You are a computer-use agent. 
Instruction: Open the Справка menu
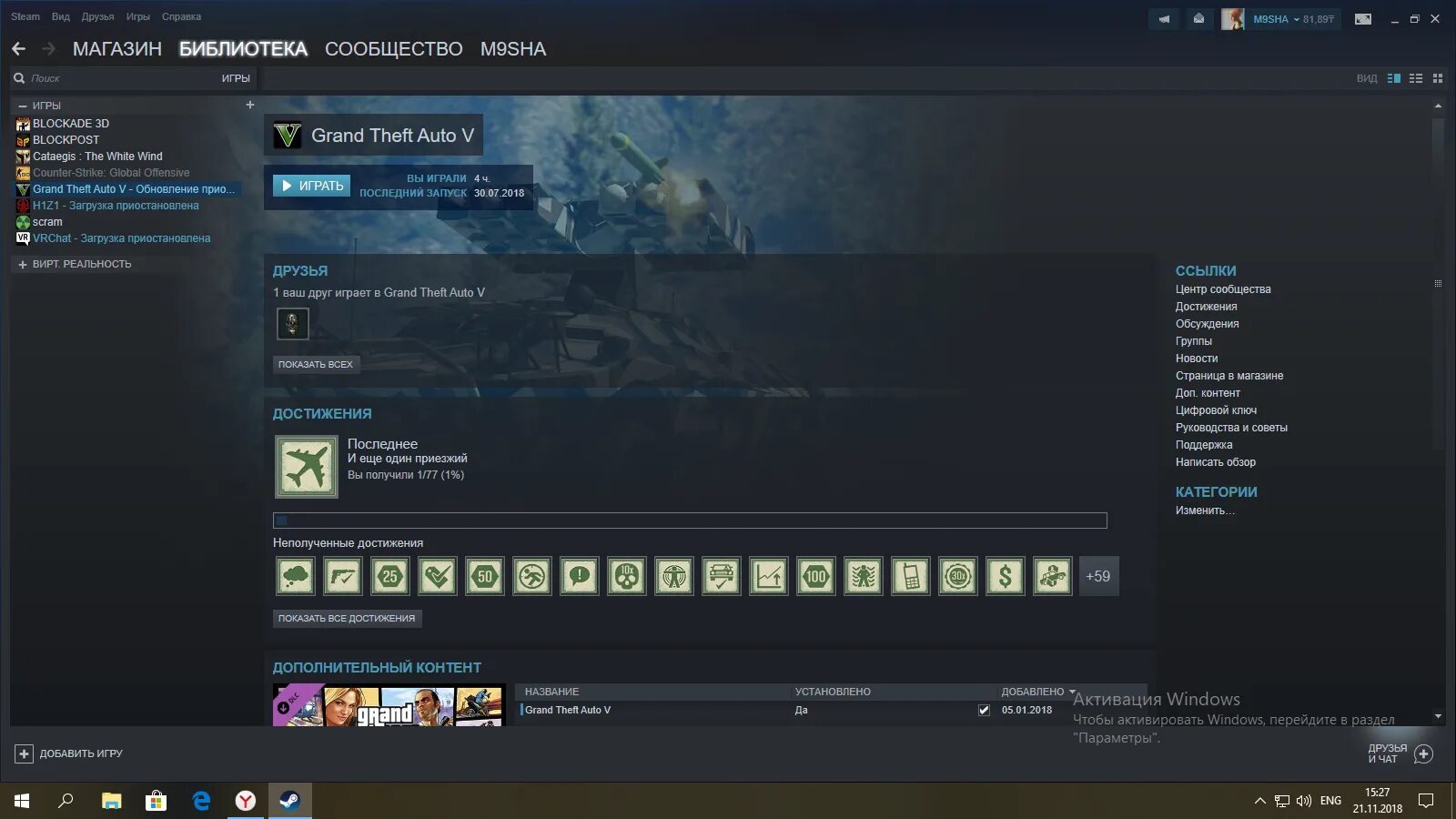point(181,16)
